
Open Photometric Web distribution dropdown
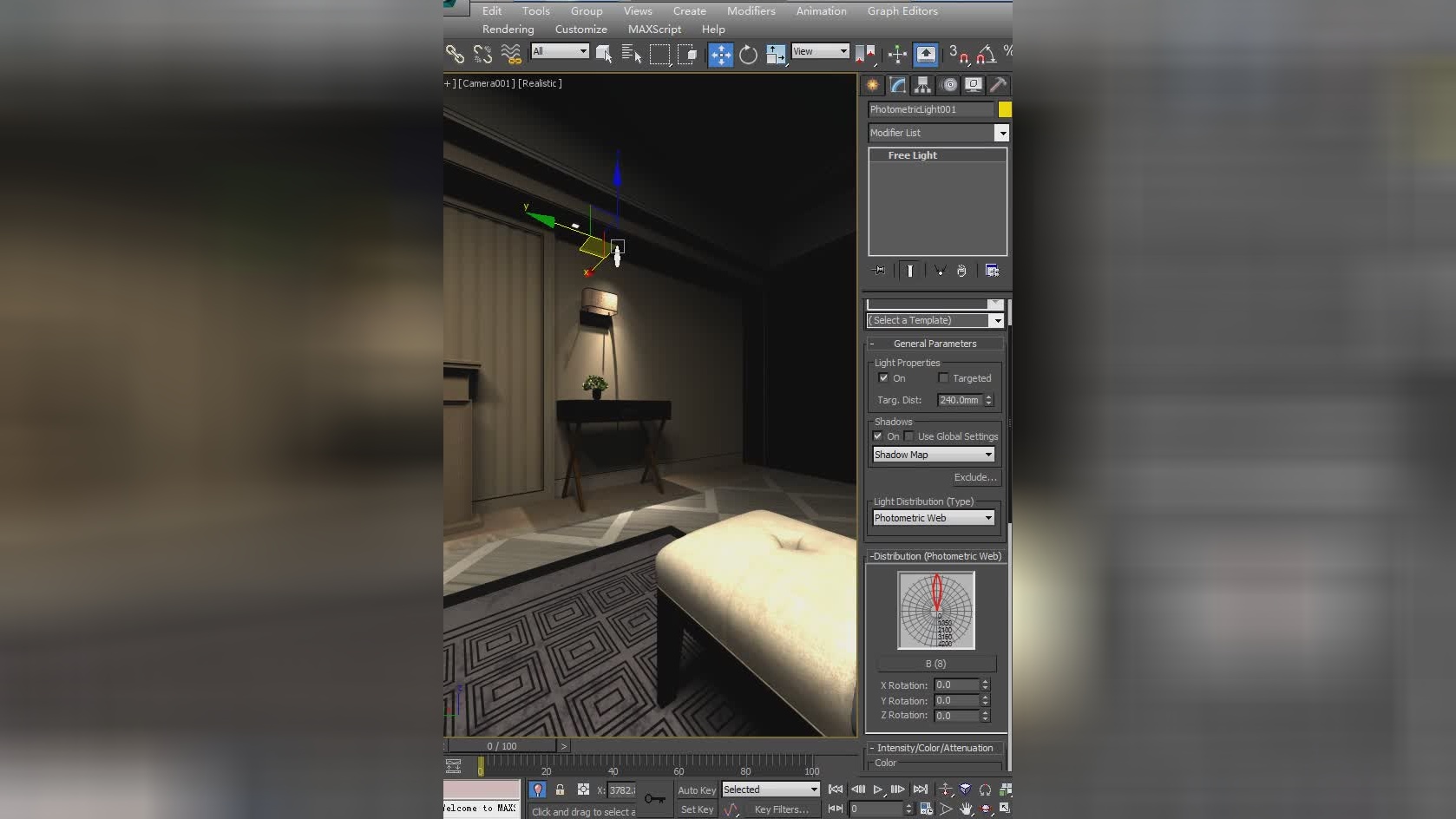(x=934, y=518)
